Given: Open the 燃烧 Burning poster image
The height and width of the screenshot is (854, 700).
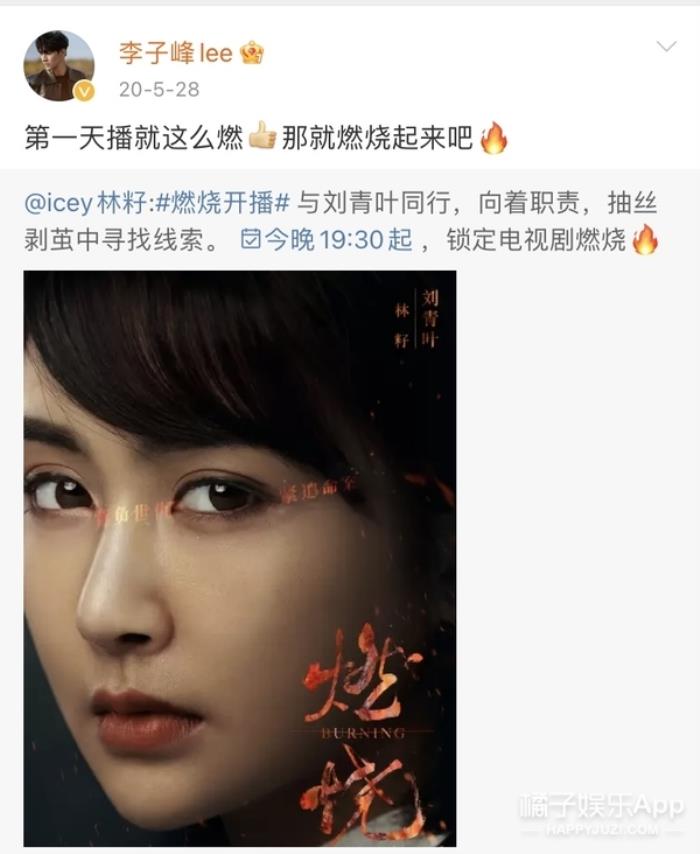Looking at the screenshot, I should [x=240, y=558].
